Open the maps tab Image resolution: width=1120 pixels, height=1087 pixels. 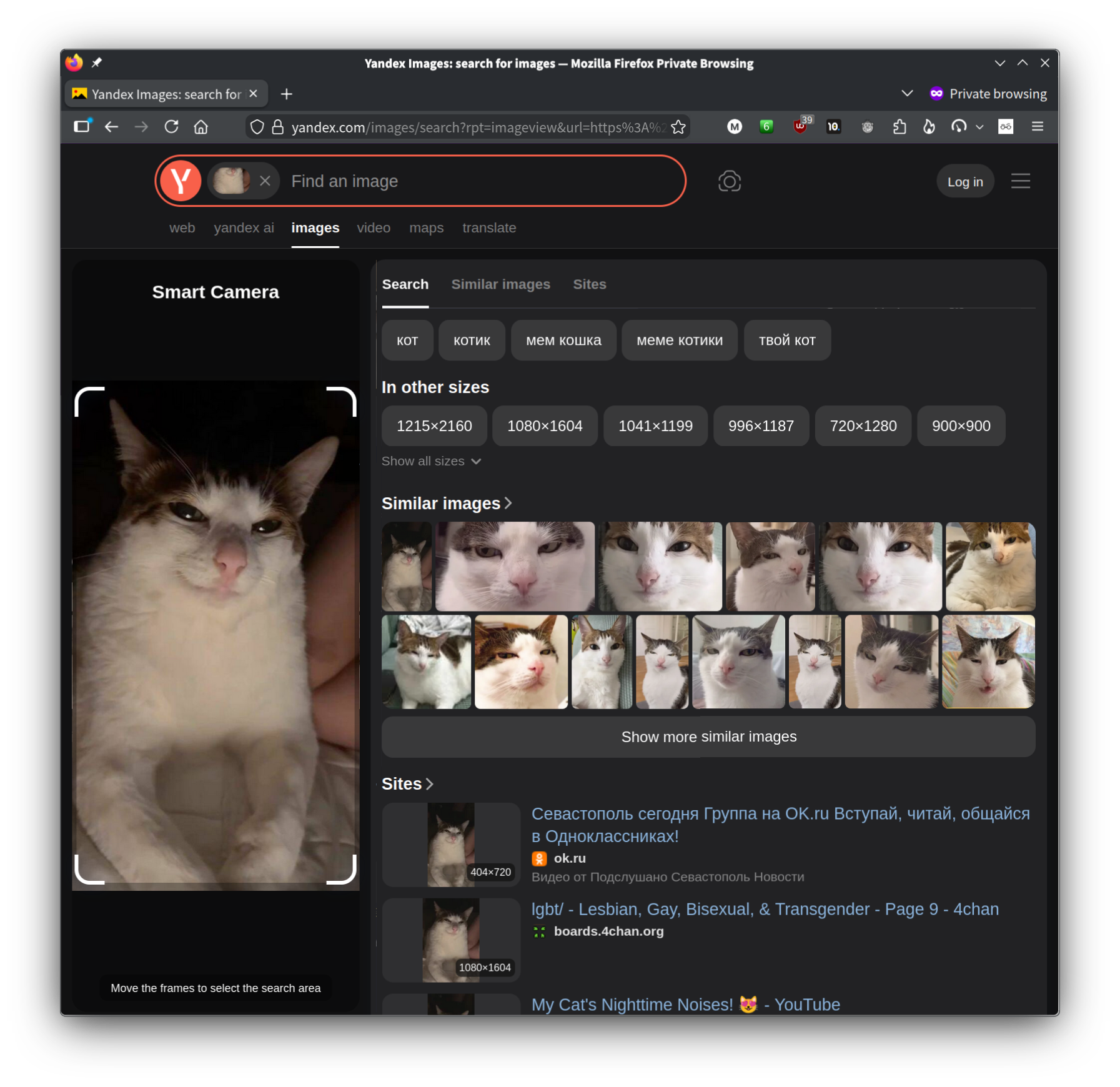pos(426,228)
